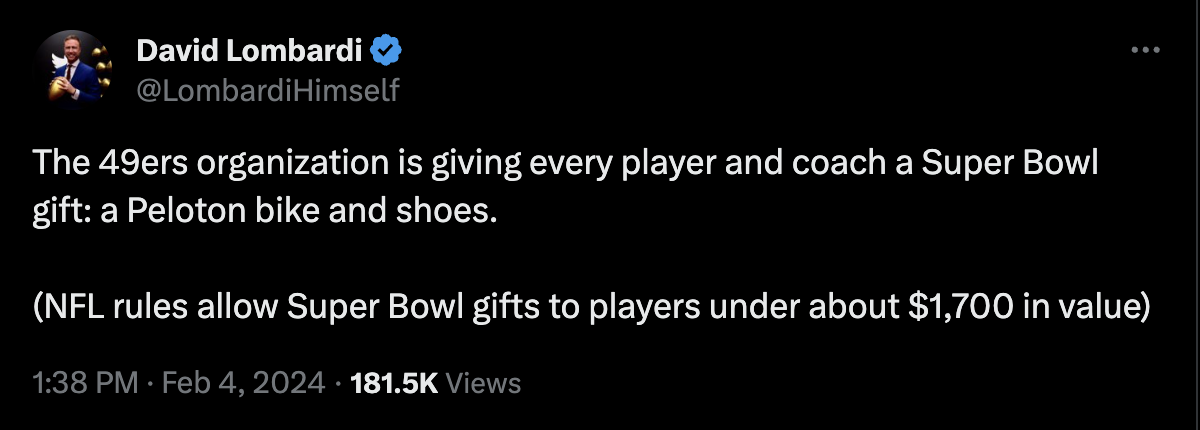Open the David Lombardi display name link
Image resolution: width=1200 pixels, height=430 pixels.
click(250, 48)
